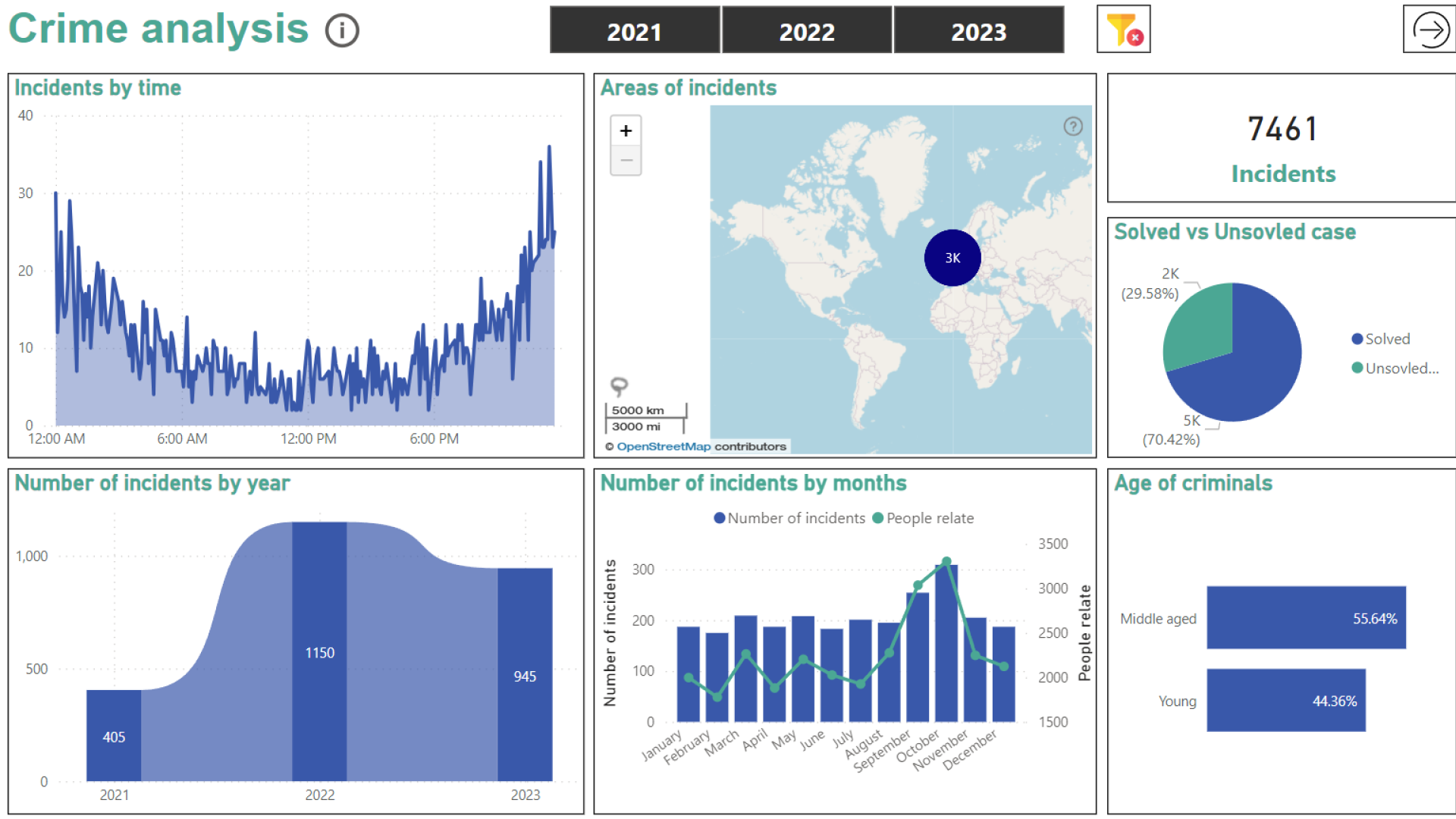Screen dimensions: 1456x819
Task: Select the October bar in months chart
Action: pos(946,643)
